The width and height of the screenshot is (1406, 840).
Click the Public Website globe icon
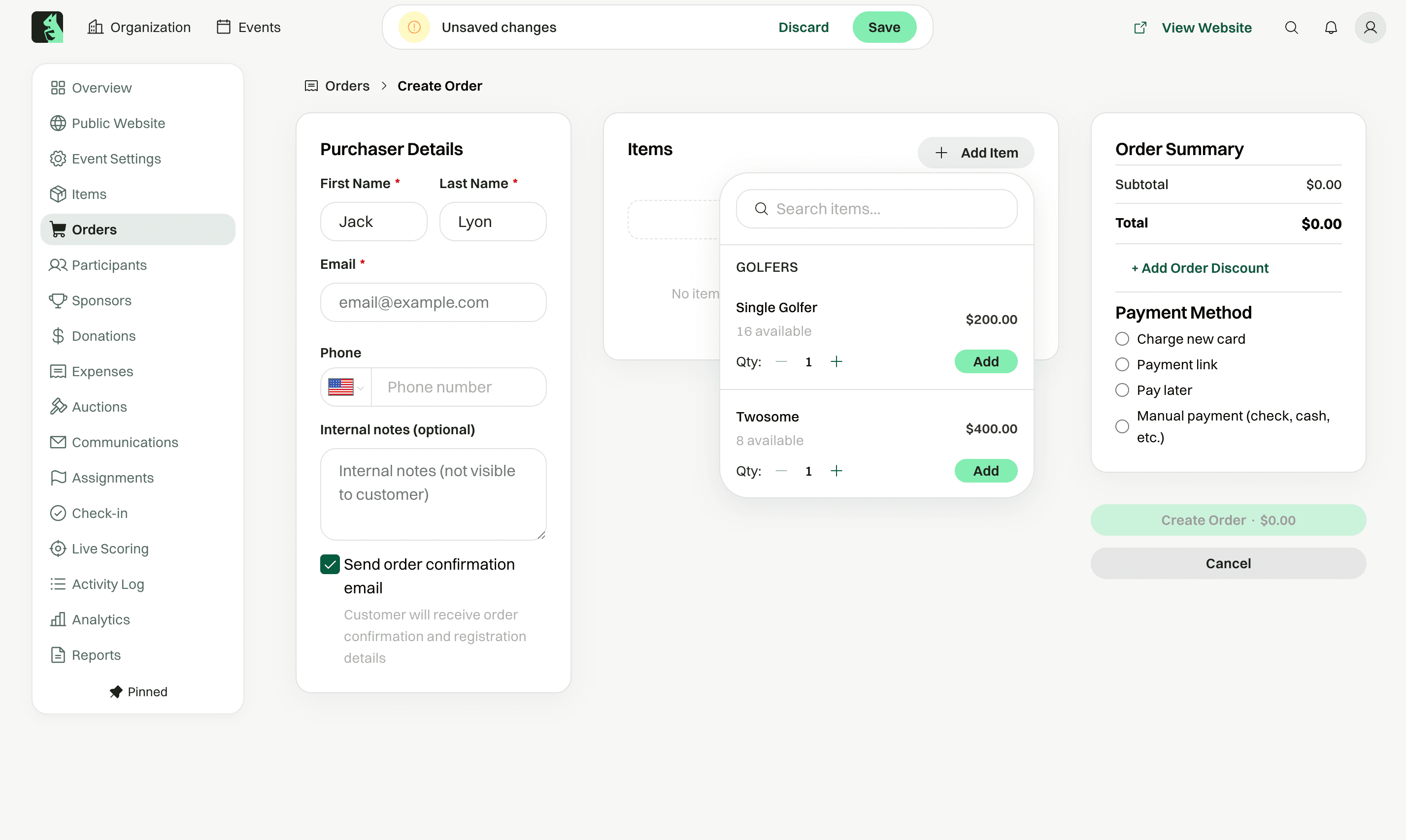click(58, 124)
